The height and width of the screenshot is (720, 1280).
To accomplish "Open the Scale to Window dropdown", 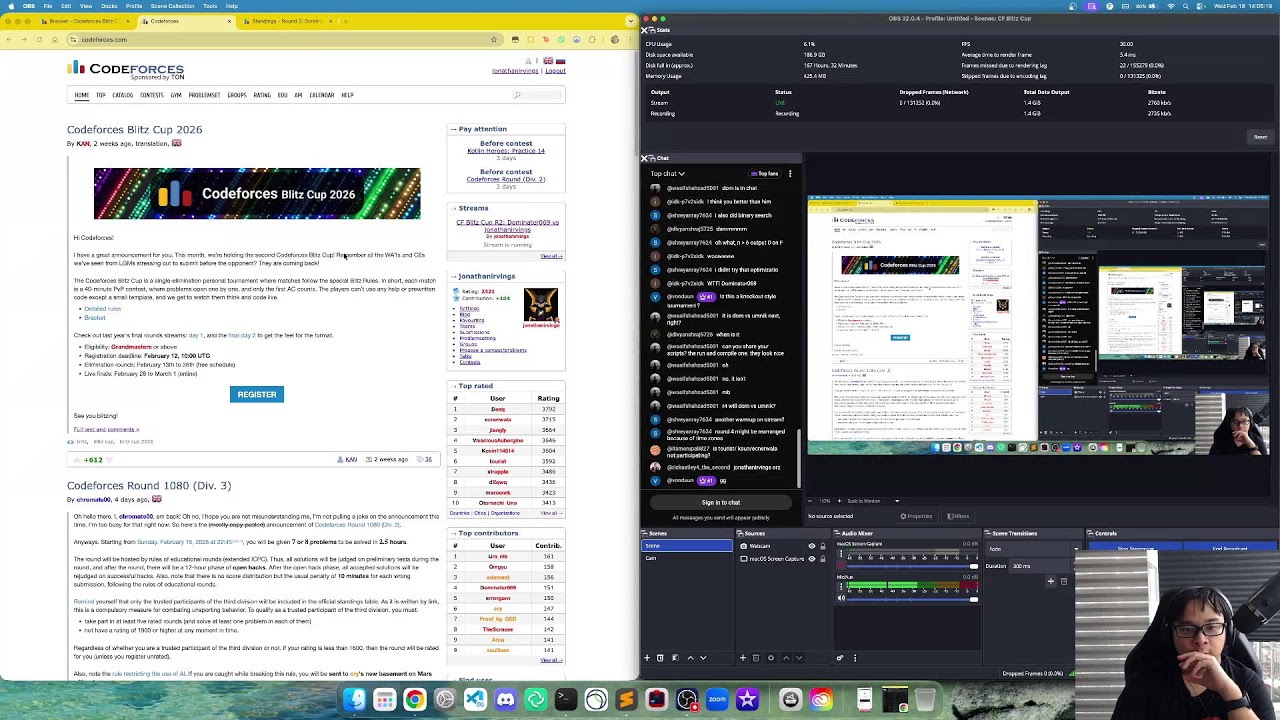I will click(x=872, y=501).
